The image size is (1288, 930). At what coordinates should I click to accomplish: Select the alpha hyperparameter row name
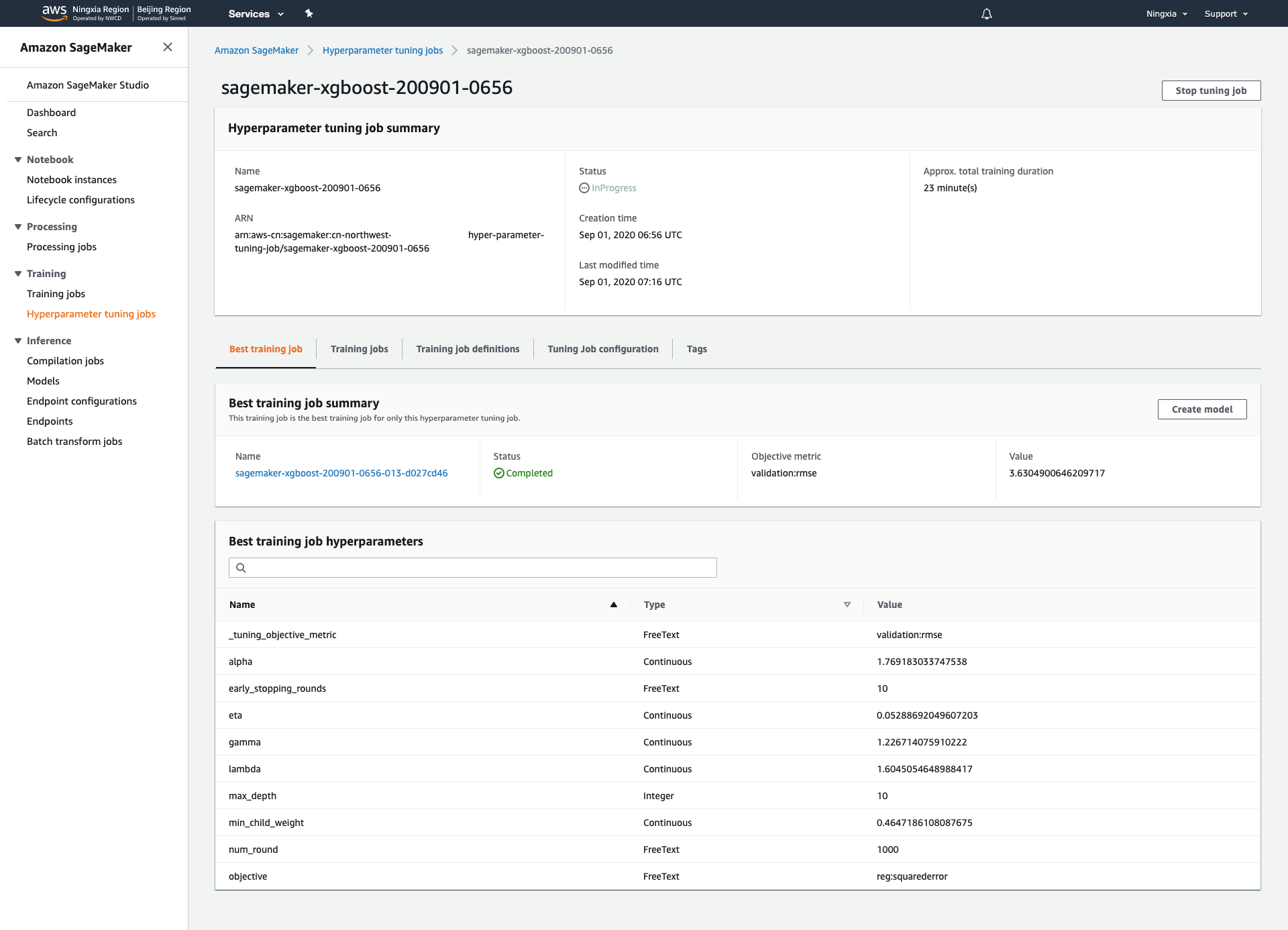240,662
